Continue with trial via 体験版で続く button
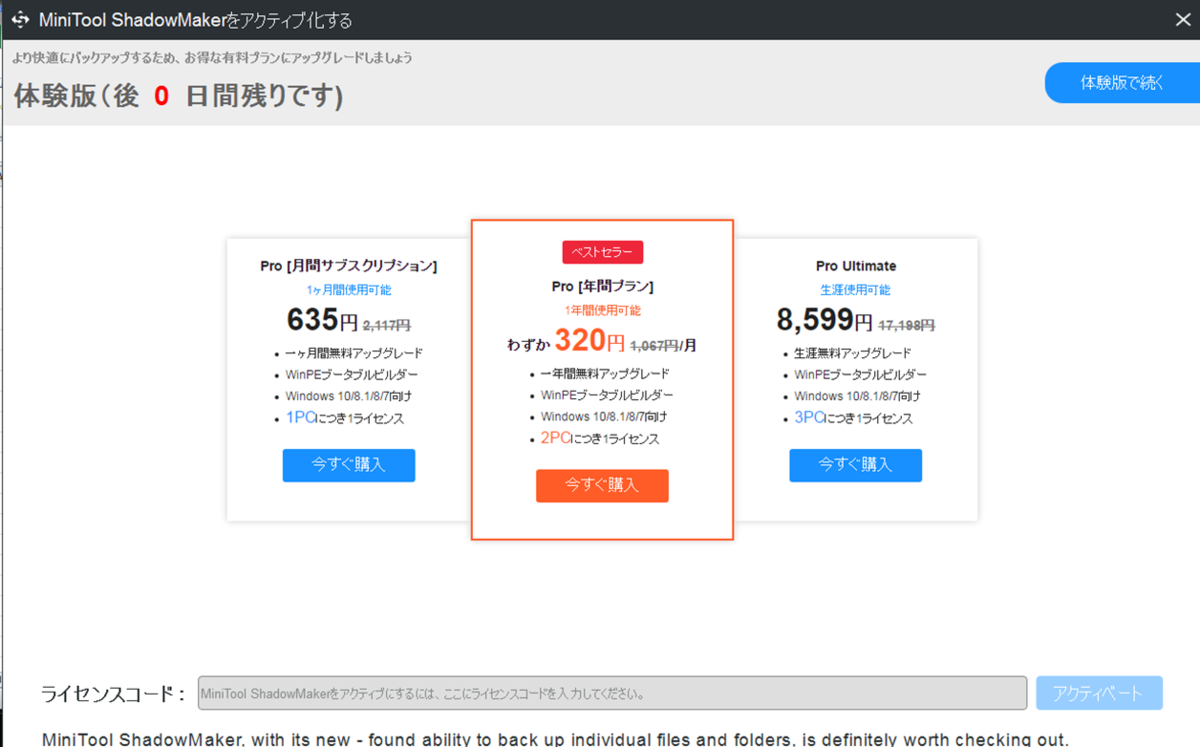Image resolution: width=1200 pixels, height=747 pixels. 1122,83
